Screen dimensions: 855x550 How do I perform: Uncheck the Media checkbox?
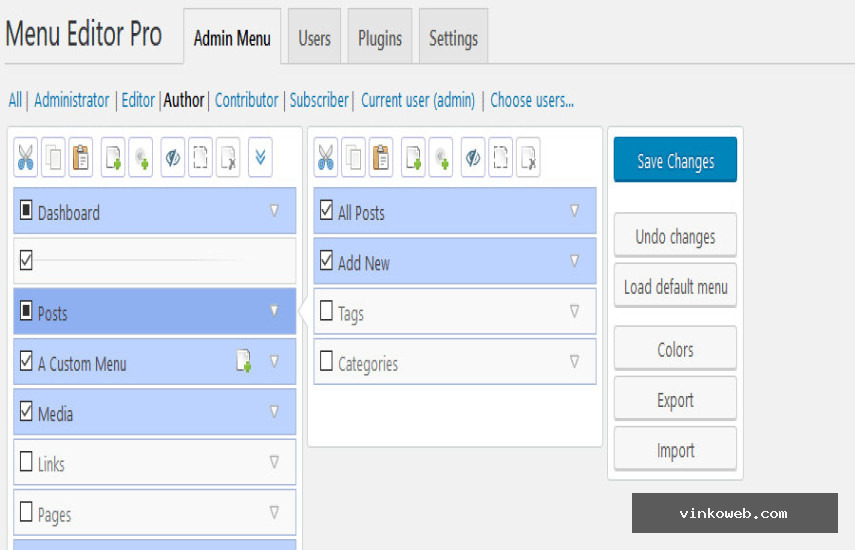[26, 411]
